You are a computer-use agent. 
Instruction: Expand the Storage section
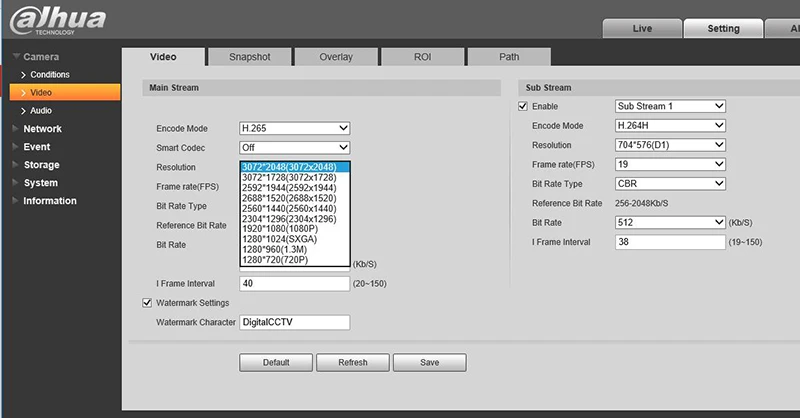point(41,165)
